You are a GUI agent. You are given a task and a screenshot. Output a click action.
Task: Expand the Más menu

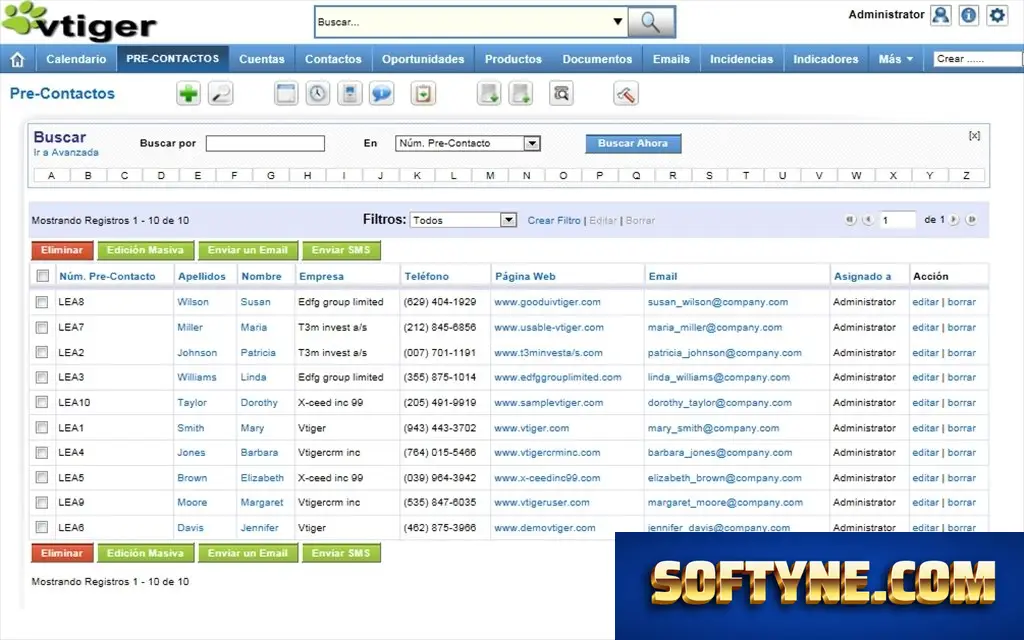[895, 59]
